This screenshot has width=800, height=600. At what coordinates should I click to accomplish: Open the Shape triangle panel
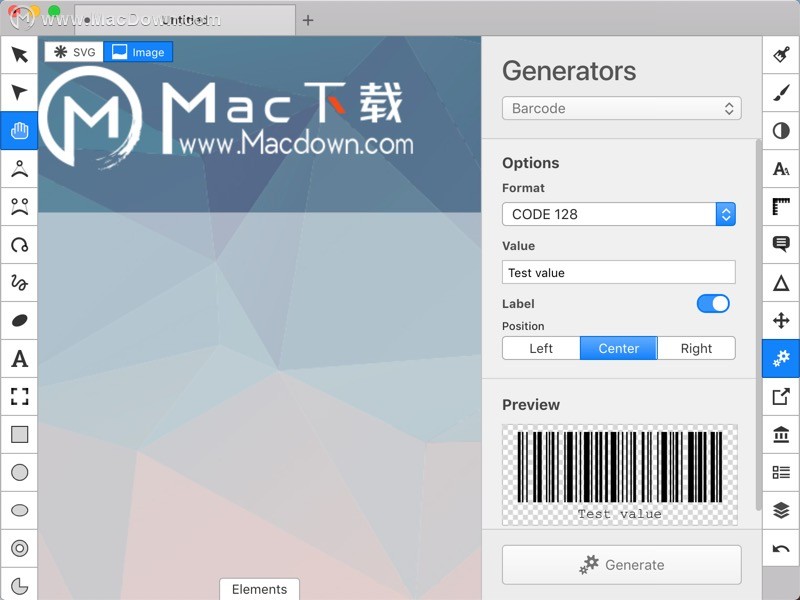781,283
